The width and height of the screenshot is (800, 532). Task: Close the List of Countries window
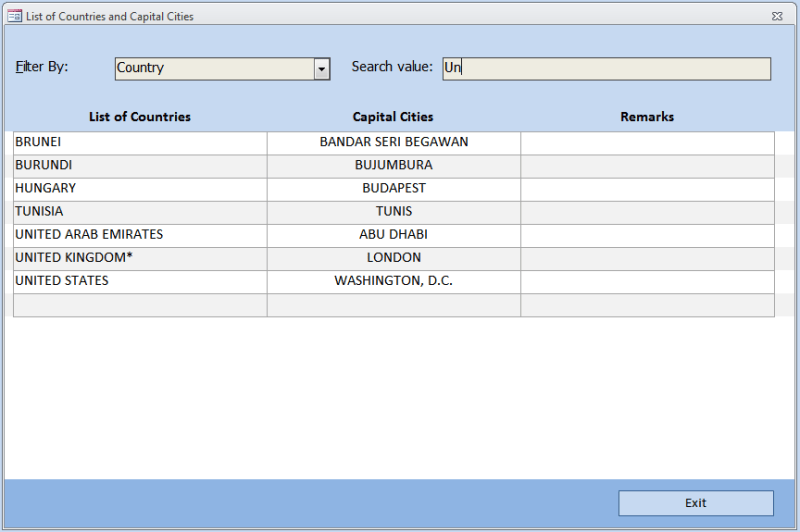click(777, 16)
